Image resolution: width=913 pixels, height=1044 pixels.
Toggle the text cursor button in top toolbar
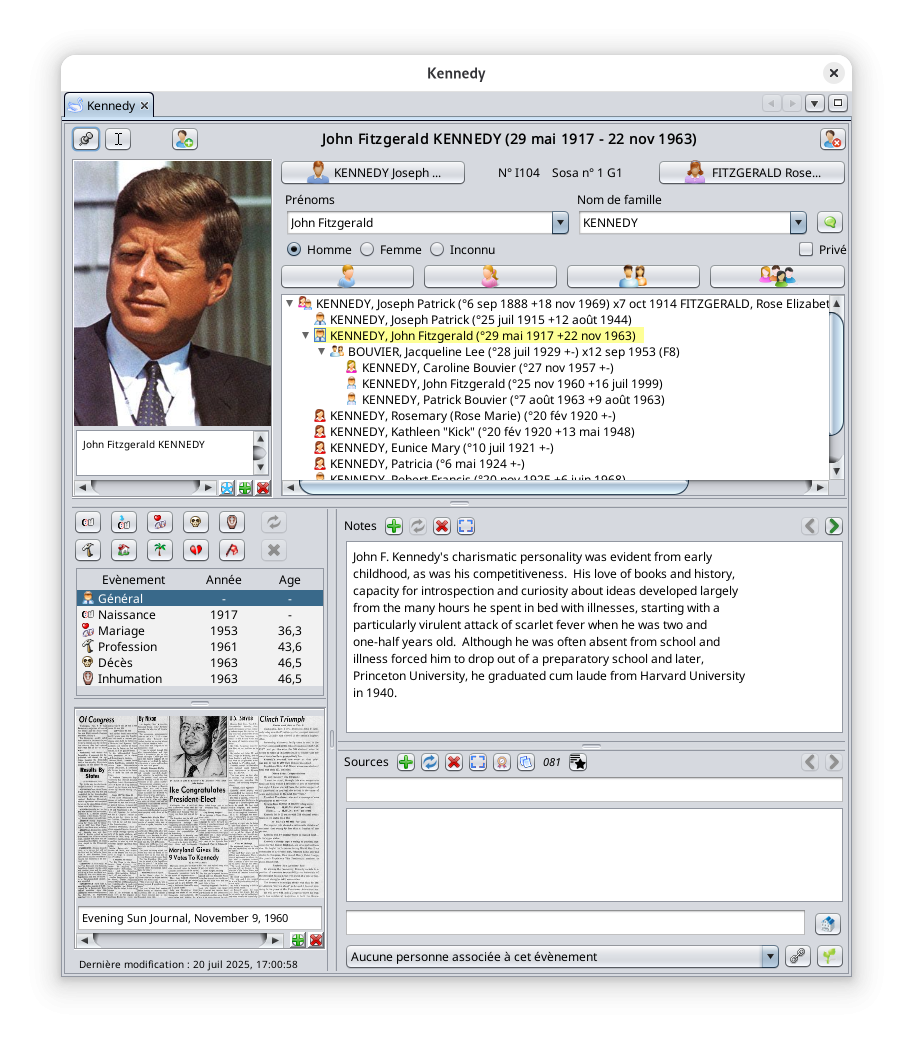click(118, 139)
